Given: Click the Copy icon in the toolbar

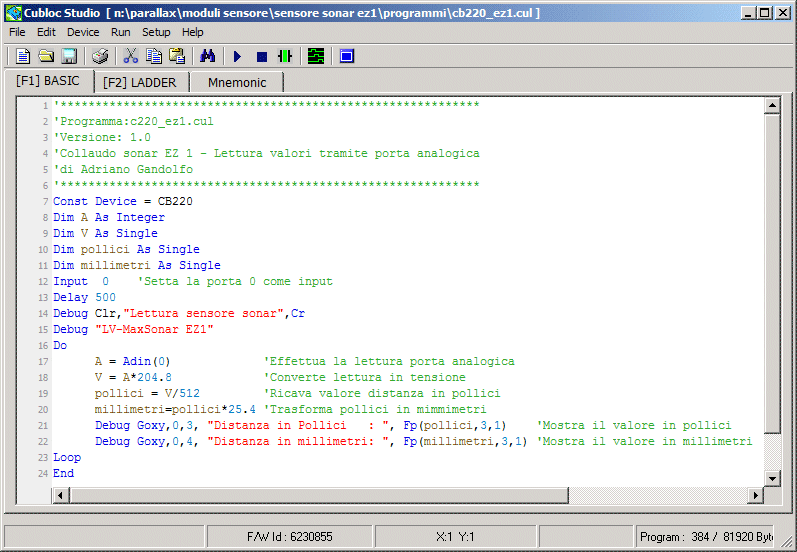Looking at the screenshot, I should (154, 56).
